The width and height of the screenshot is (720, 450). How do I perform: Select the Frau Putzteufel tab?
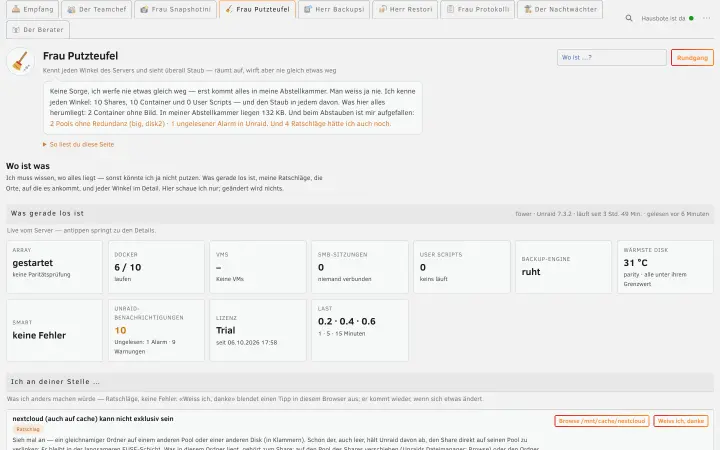tap(258, 9)
